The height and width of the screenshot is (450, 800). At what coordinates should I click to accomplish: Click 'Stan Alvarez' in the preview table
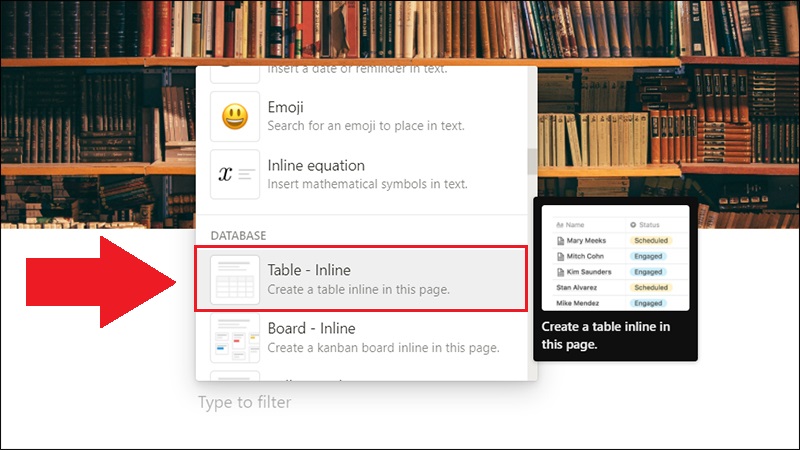[577, 288]
